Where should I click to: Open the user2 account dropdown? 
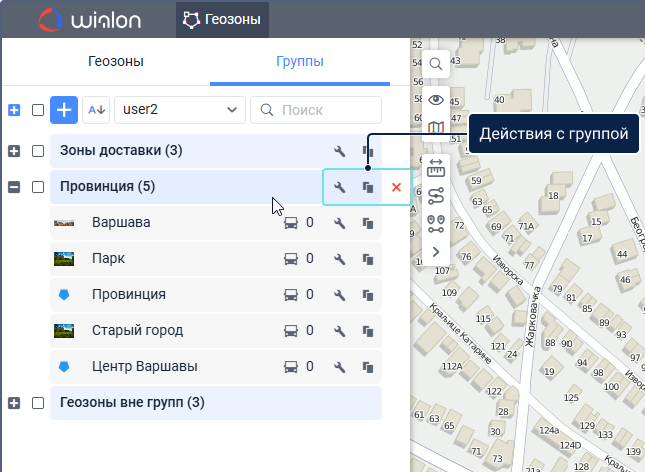[180, 109]
